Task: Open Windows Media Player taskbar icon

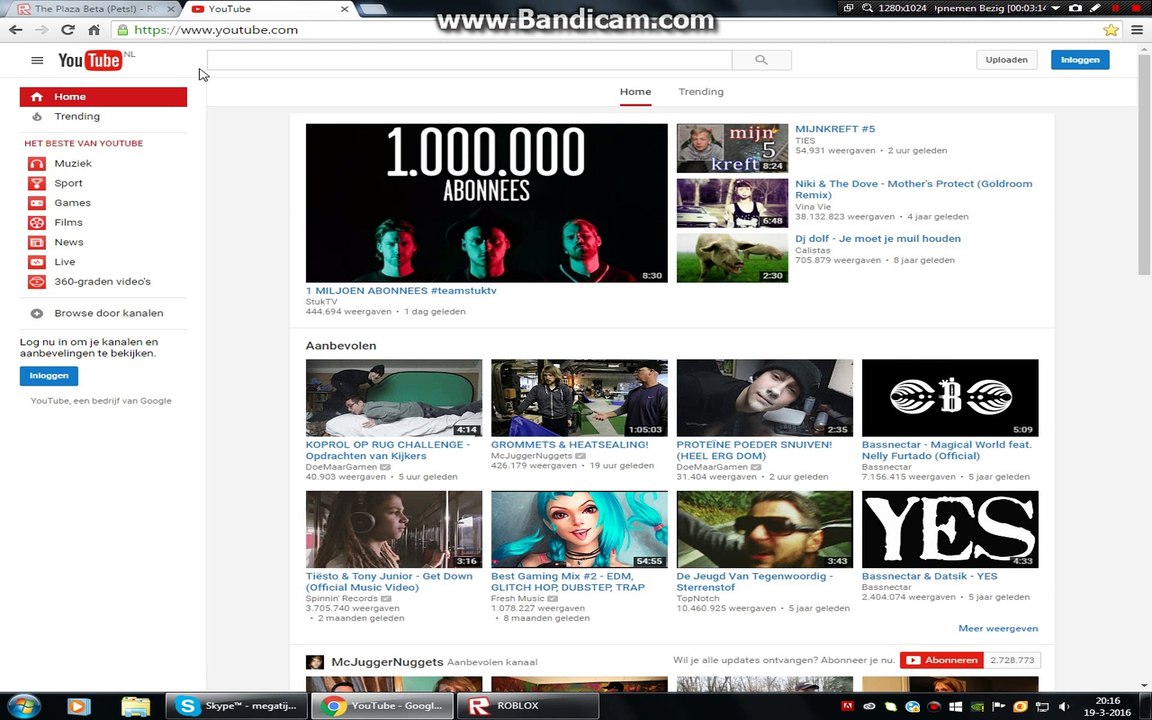Action: pyautogui.click(x=79, y=706)
